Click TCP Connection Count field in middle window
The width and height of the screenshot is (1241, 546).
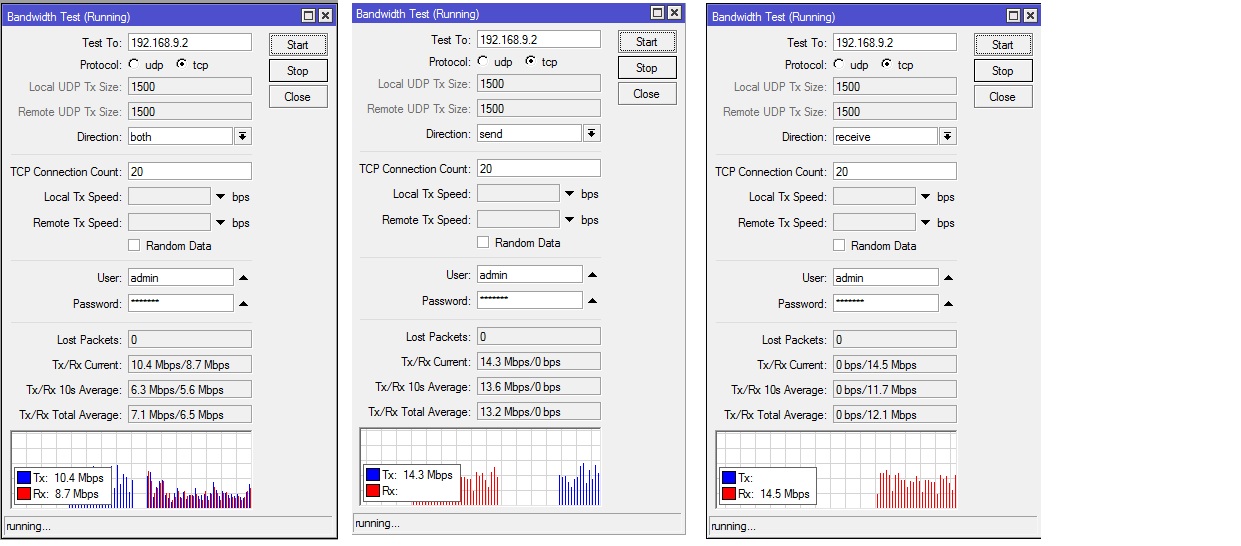539,168
